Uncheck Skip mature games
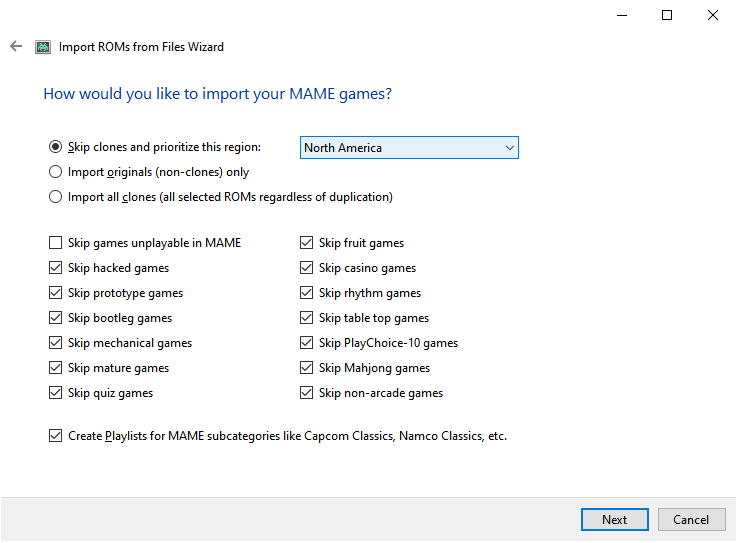Viewport: 737px width, 543px height. [x=55, y=367]
